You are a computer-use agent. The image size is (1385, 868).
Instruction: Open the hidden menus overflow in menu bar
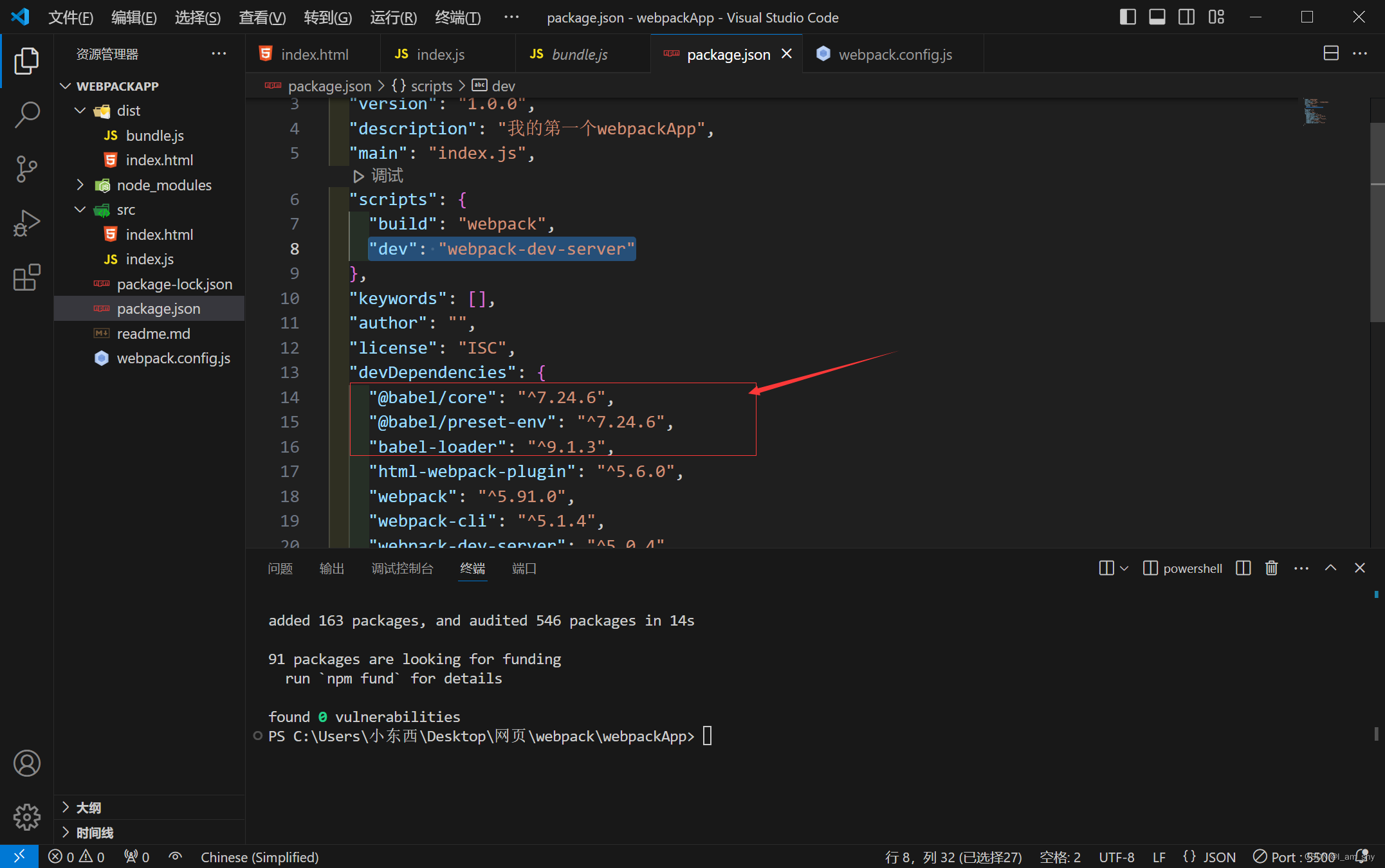pyautogui.click(x=511, y=17)
